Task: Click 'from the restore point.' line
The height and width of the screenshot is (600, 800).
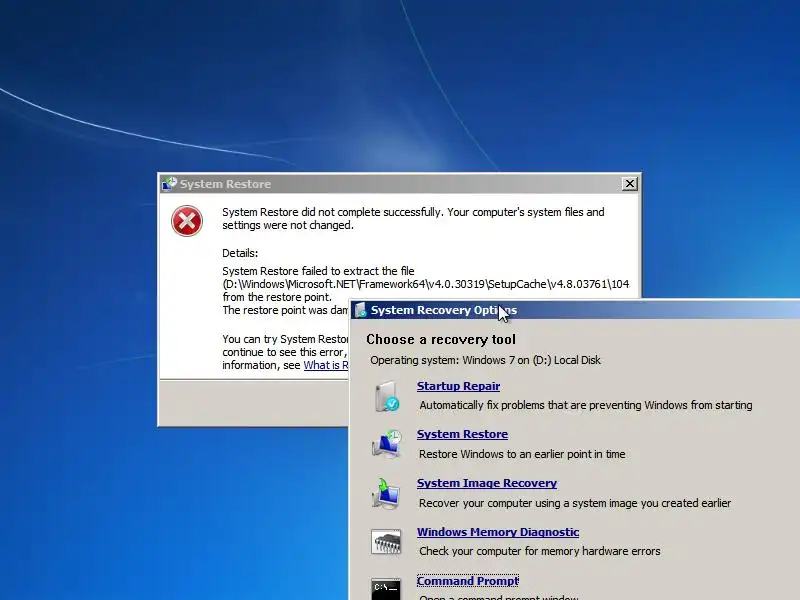Action: click(277, 297)
